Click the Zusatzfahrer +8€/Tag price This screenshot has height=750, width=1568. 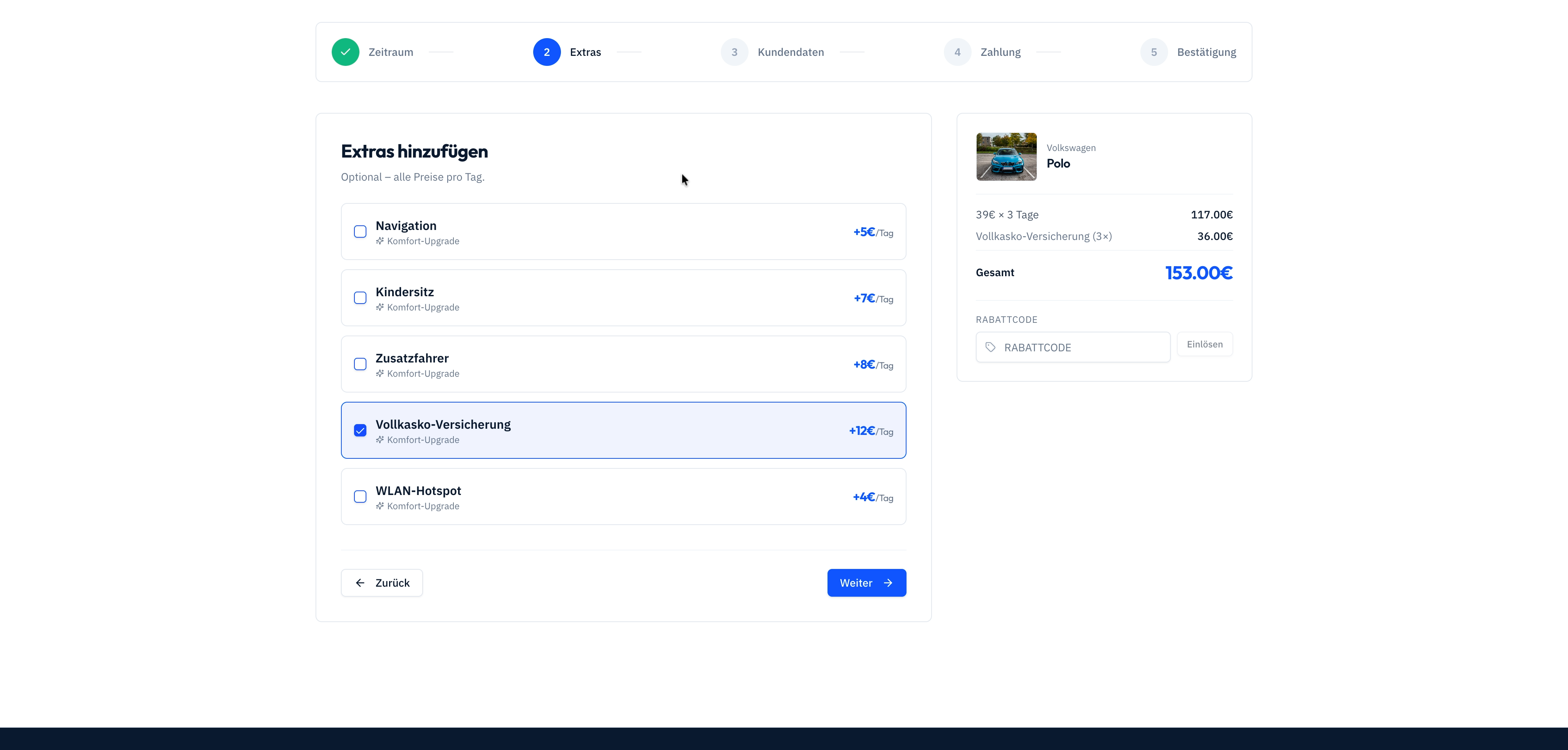pyautogui.click(x=873, y=365)
